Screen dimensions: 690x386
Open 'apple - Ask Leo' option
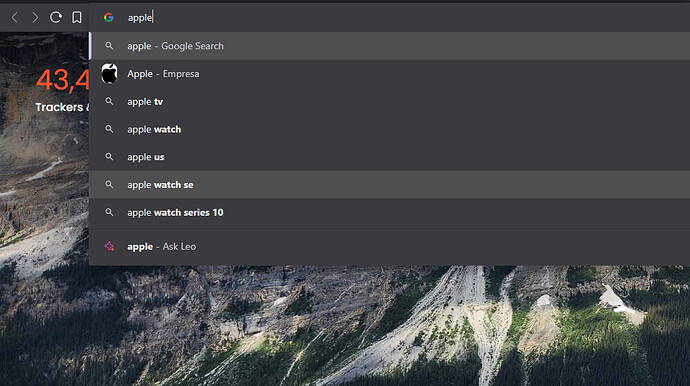pyautogui.click(x=389, y=246)
